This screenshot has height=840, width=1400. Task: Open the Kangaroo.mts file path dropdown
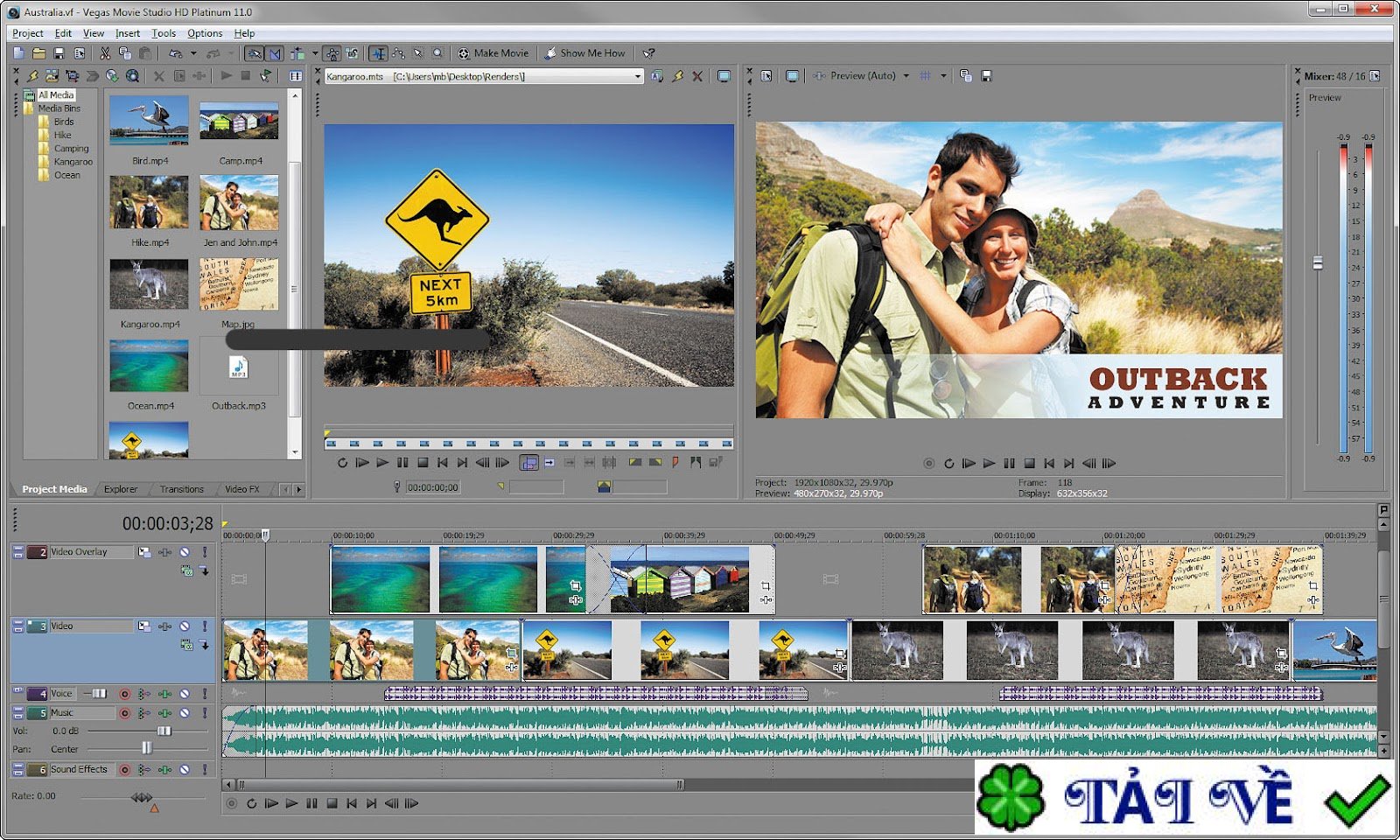click(638, 77)
